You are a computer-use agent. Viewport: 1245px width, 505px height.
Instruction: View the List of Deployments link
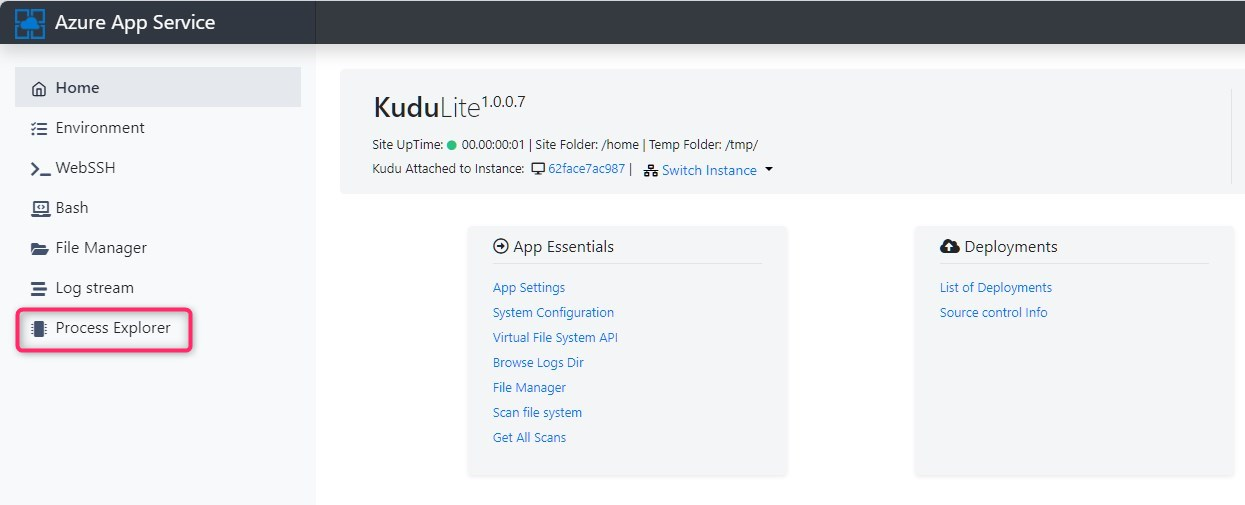pos(995,288)
